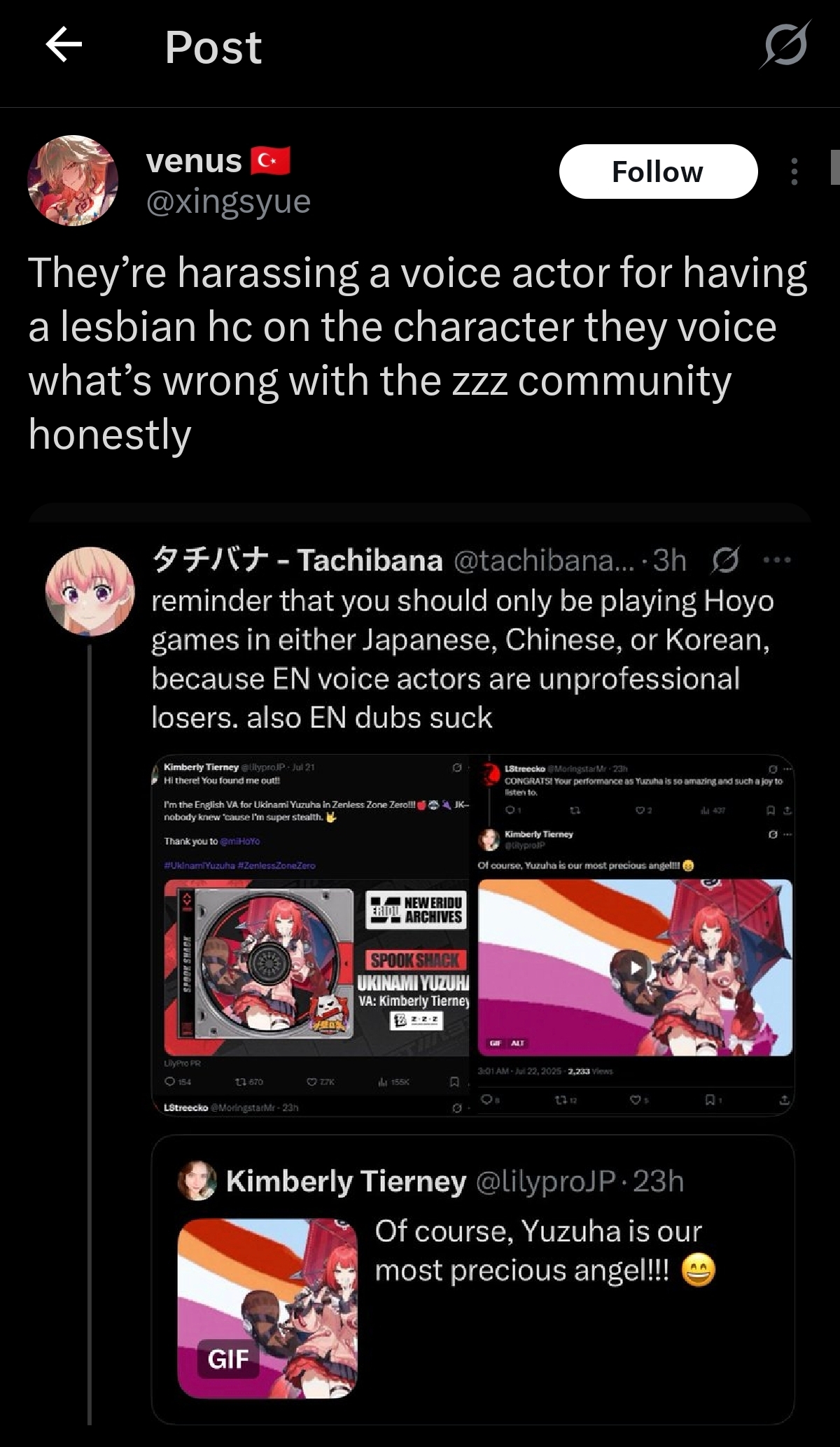840x1447 pixels.
Task: Open venus main post text
Action: point(417,354)
